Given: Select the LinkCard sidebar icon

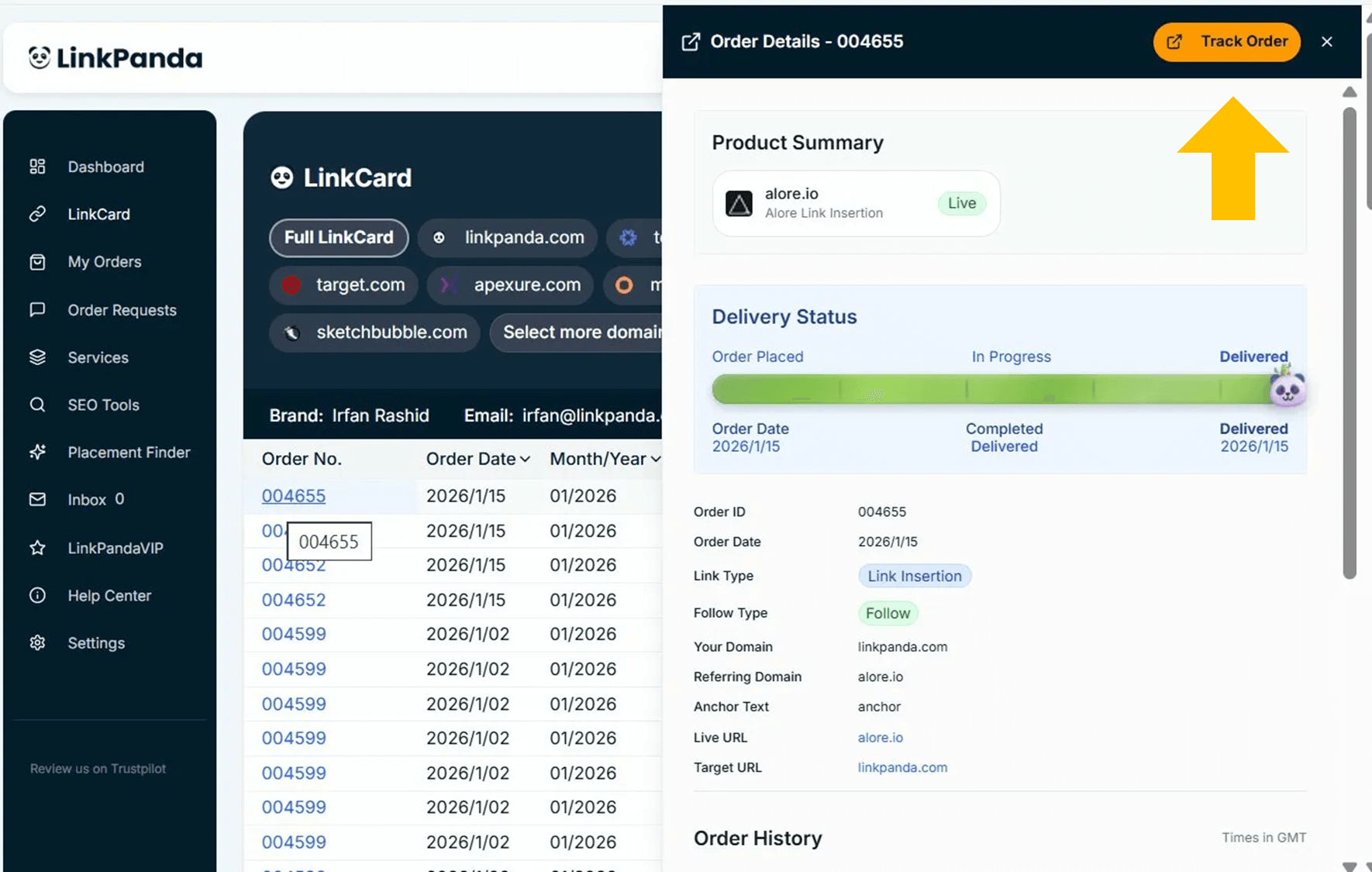Looking at the screenshot, I should point(37,214).
